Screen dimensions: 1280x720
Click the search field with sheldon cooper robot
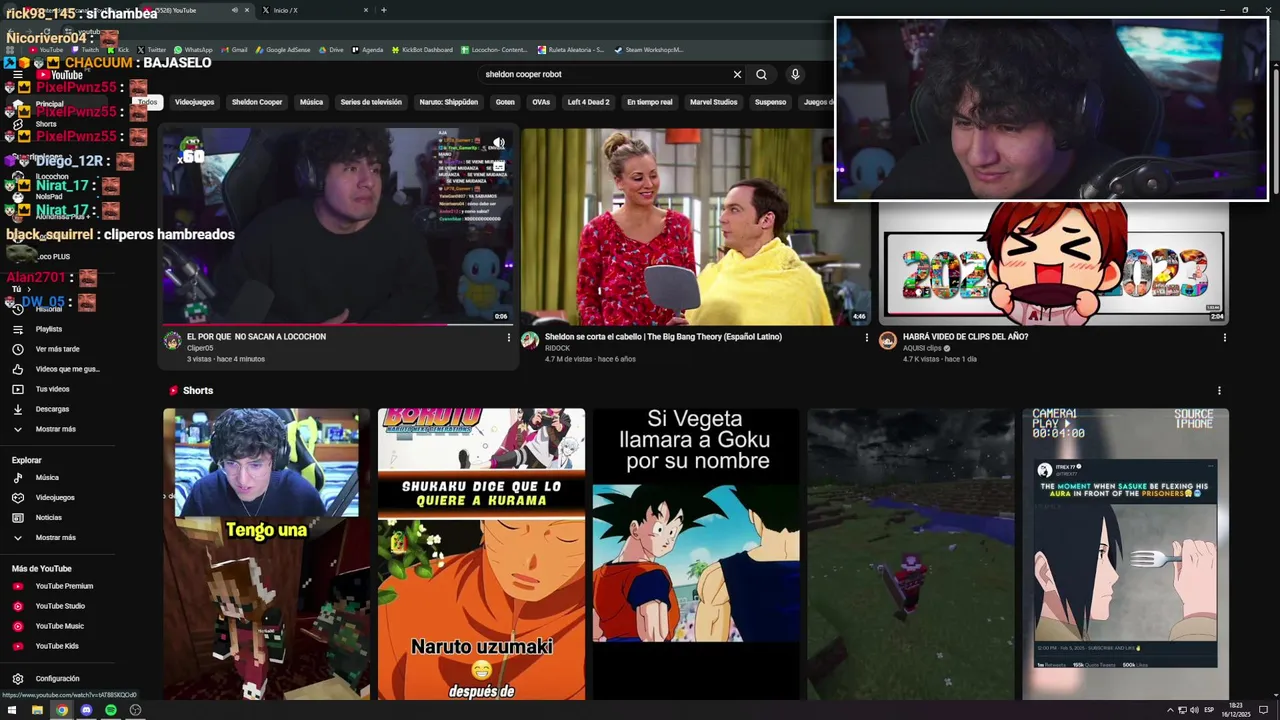(x=605, y=74)
